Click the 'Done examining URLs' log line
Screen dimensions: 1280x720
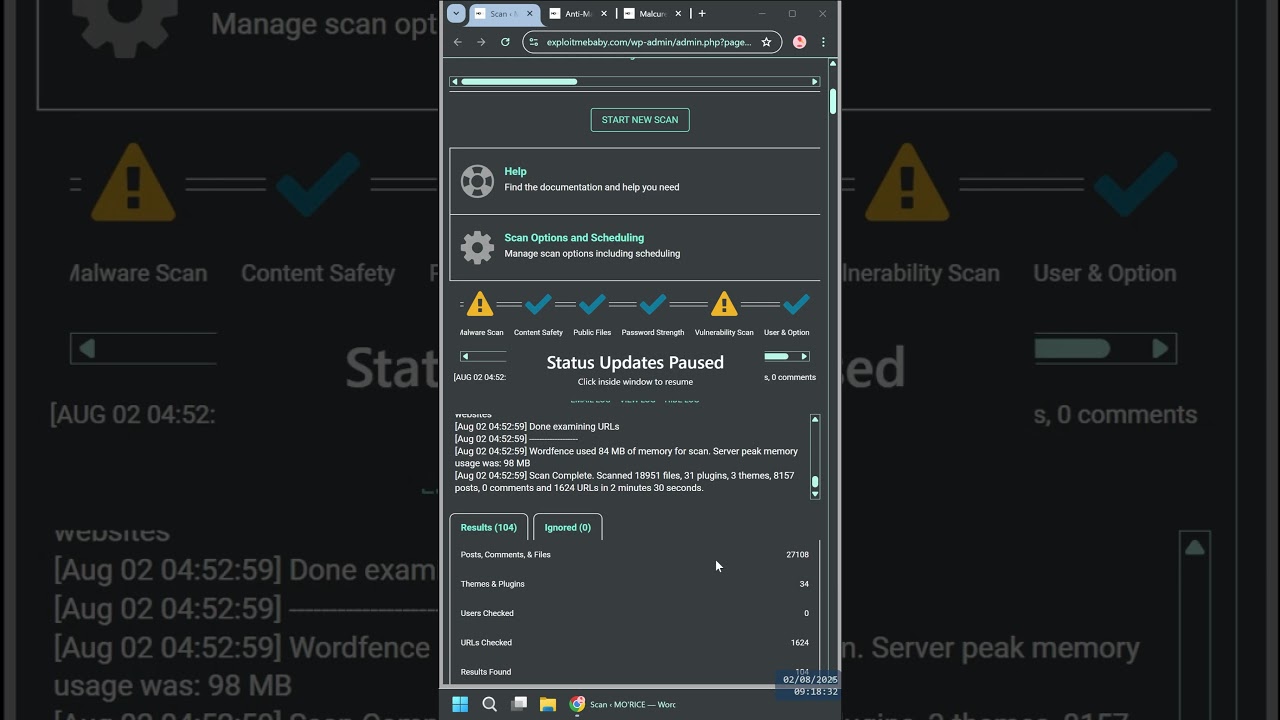tap(537, 426)
